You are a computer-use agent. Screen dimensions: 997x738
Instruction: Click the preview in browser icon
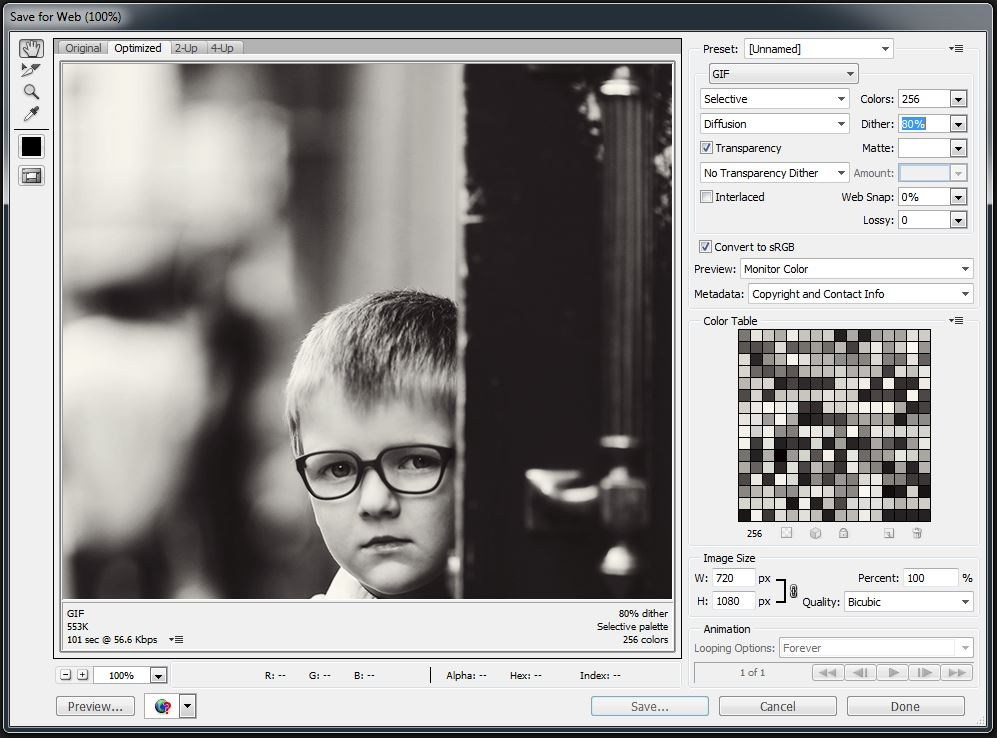tap(162, 707)
